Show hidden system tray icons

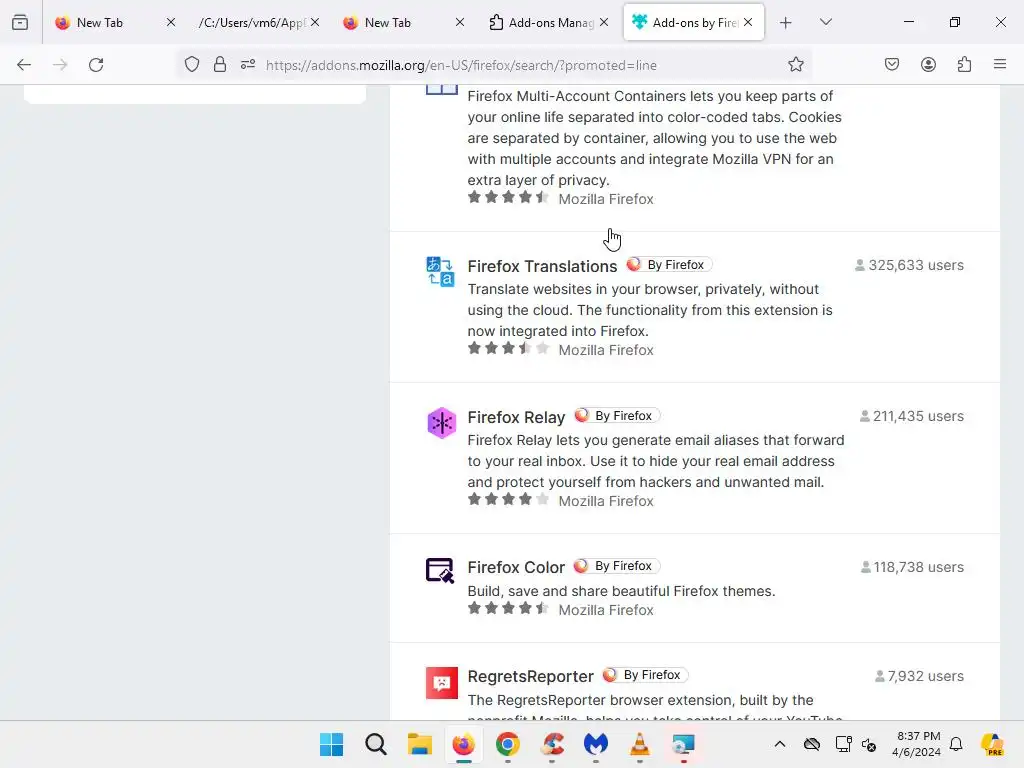pos(780,744)
